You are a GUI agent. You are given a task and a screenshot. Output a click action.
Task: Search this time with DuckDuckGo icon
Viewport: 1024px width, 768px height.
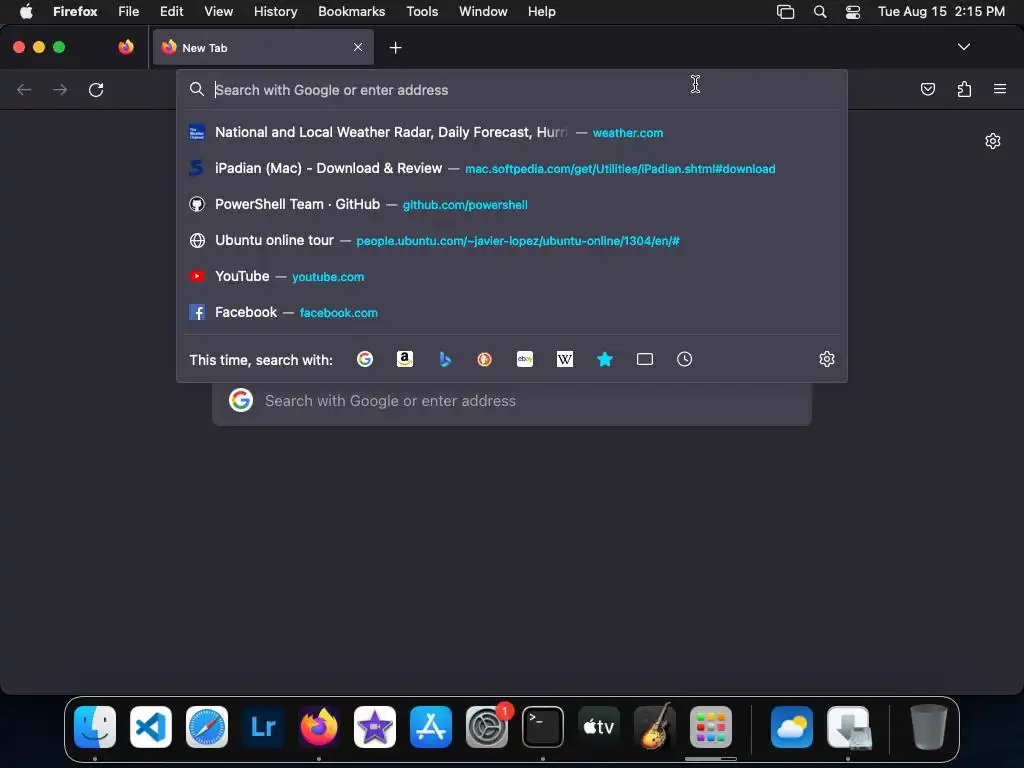coord(485,359)
